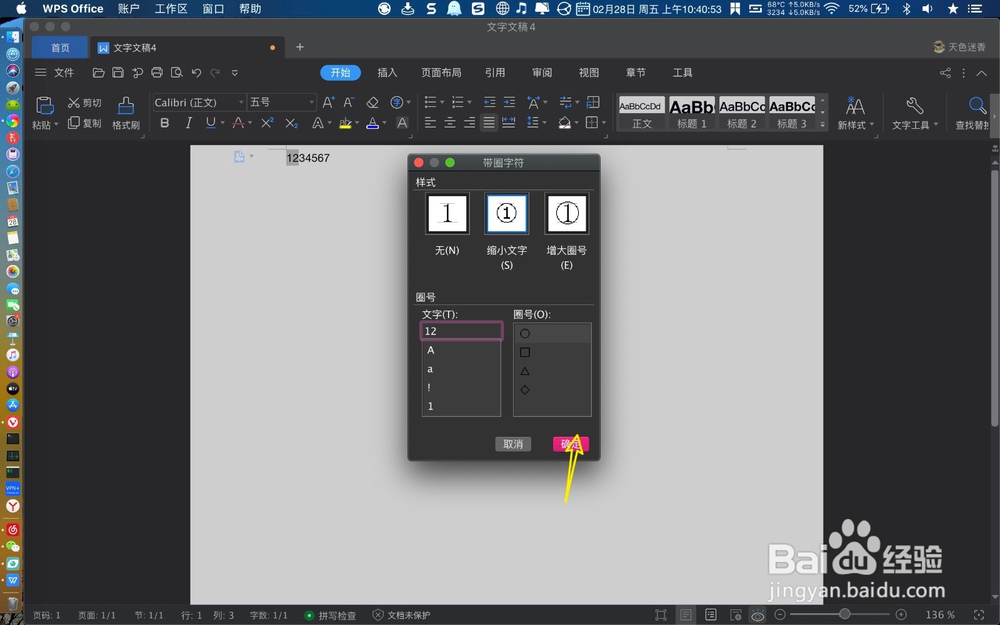Switch to the References (引用) tab
Image resolution: width=1000 pixels, height=625 pixels.
[x=495, y=73]
